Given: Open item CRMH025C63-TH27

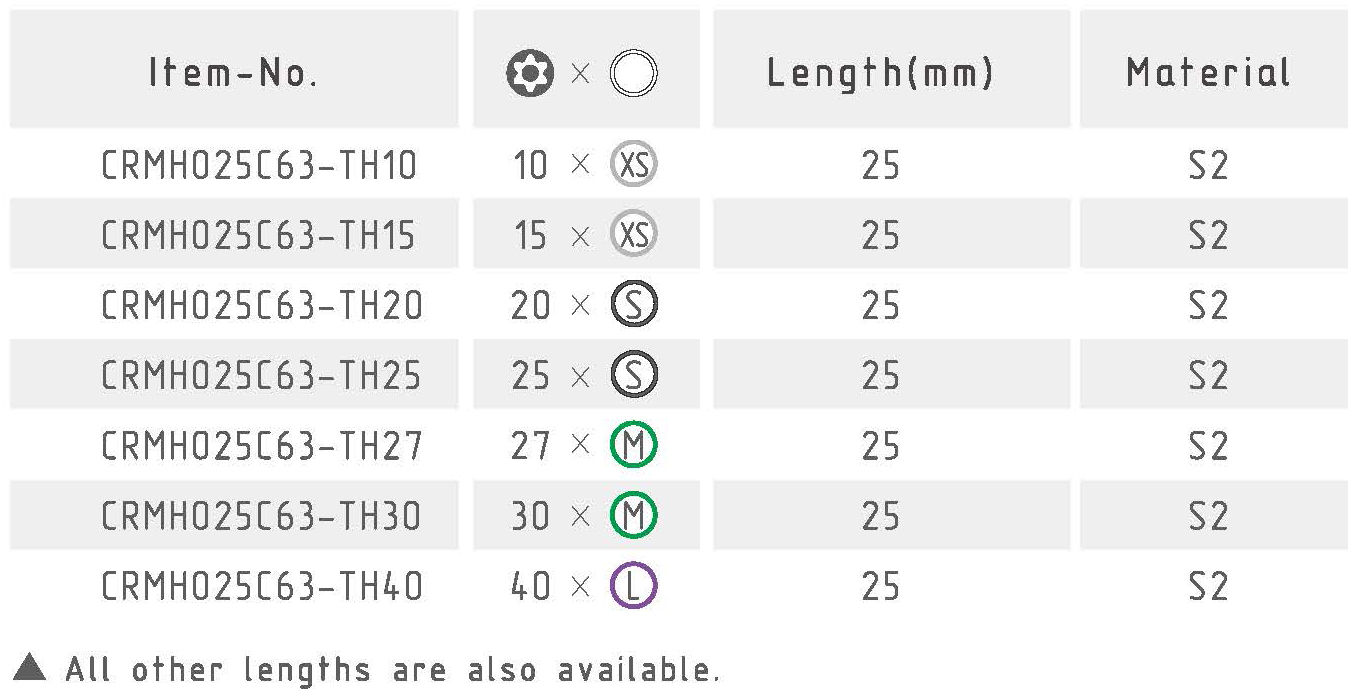Looking at the screenshot, I should point(261,445).
